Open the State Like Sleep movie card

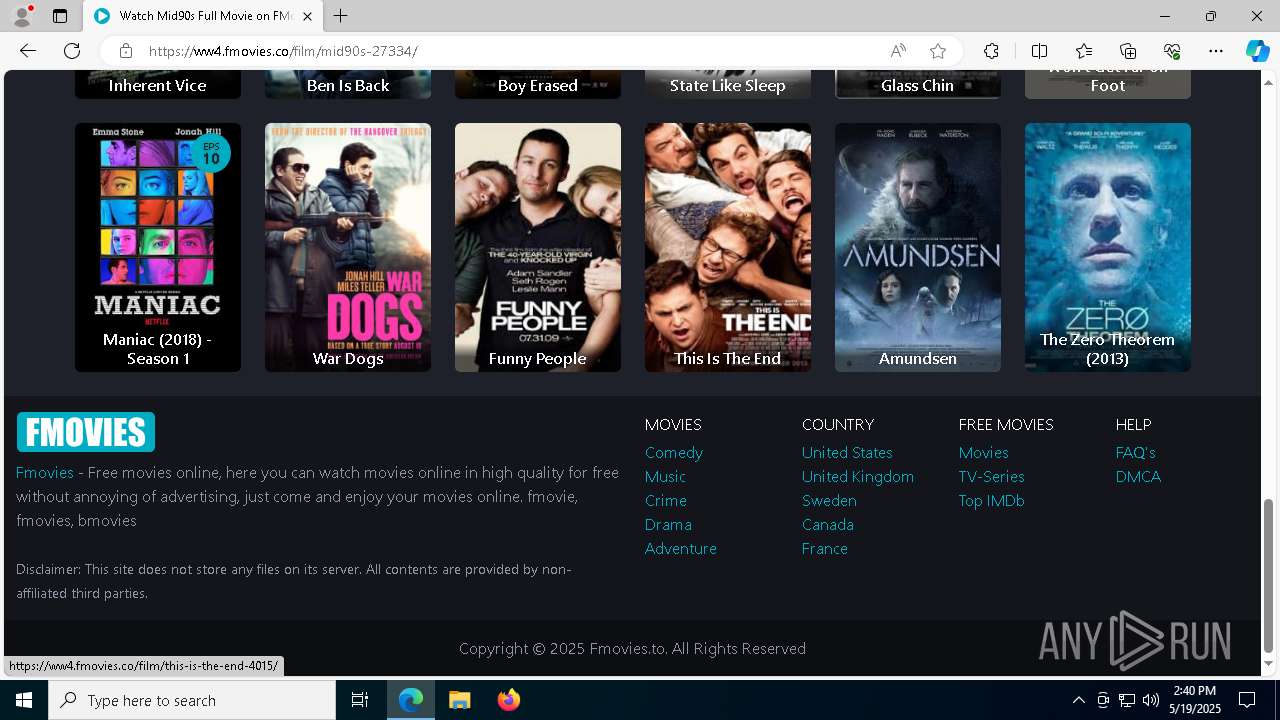coord(728,84)
